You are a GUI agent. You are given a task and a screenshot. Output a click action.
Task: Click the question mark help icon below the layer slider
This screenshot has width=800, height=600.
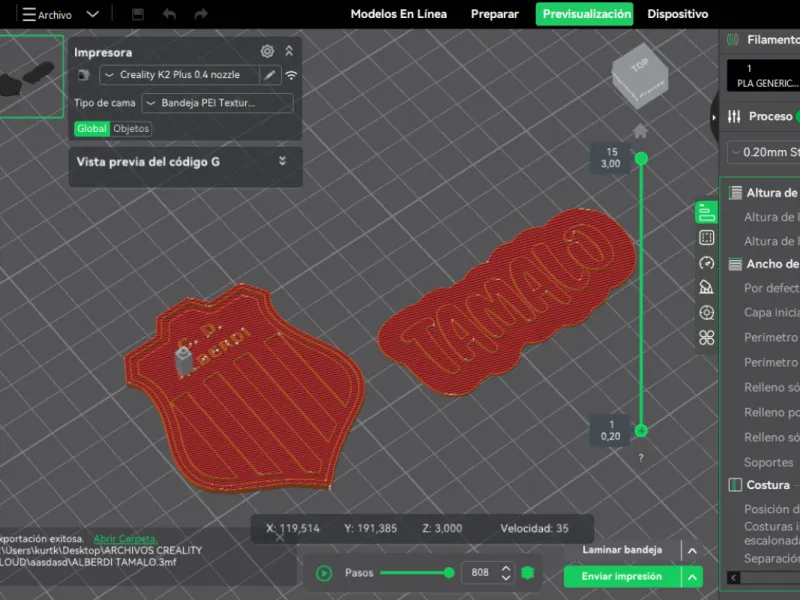641,458
